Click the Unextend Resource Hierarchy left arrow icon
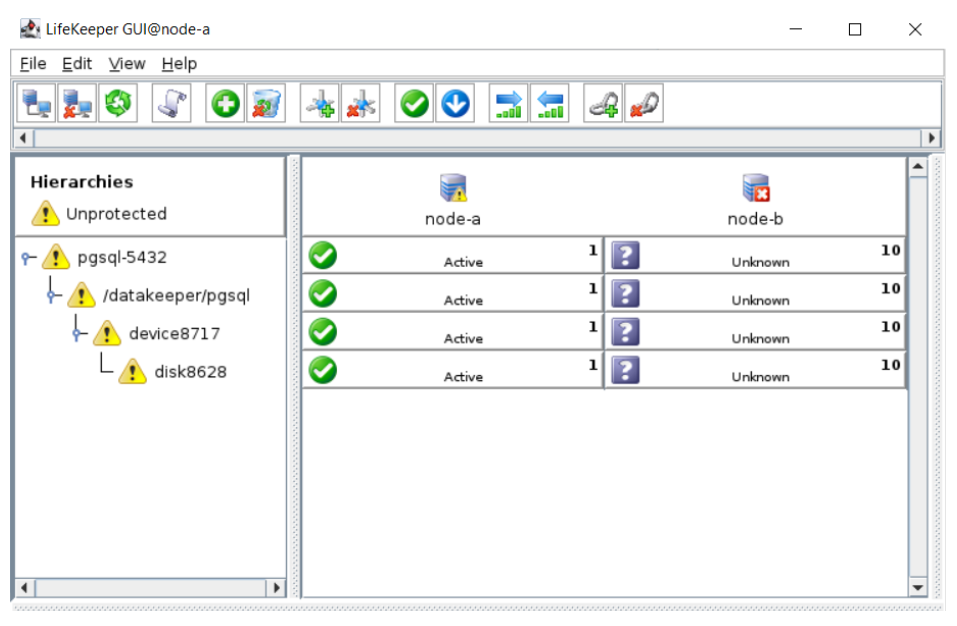This screenshot has height=626, width=957. [550, 103]
